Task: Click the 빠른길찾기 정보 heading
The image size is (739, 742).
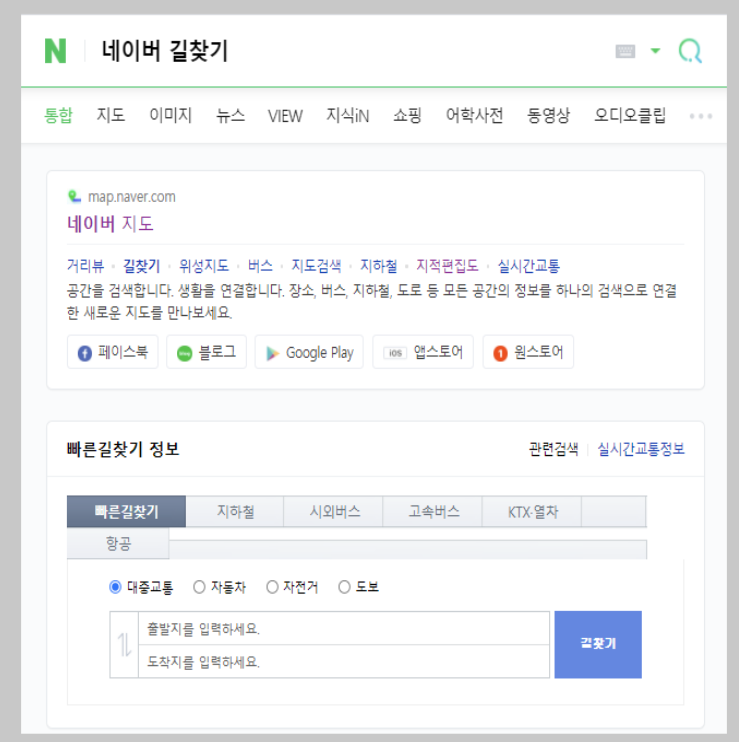Action: point(123,449)
